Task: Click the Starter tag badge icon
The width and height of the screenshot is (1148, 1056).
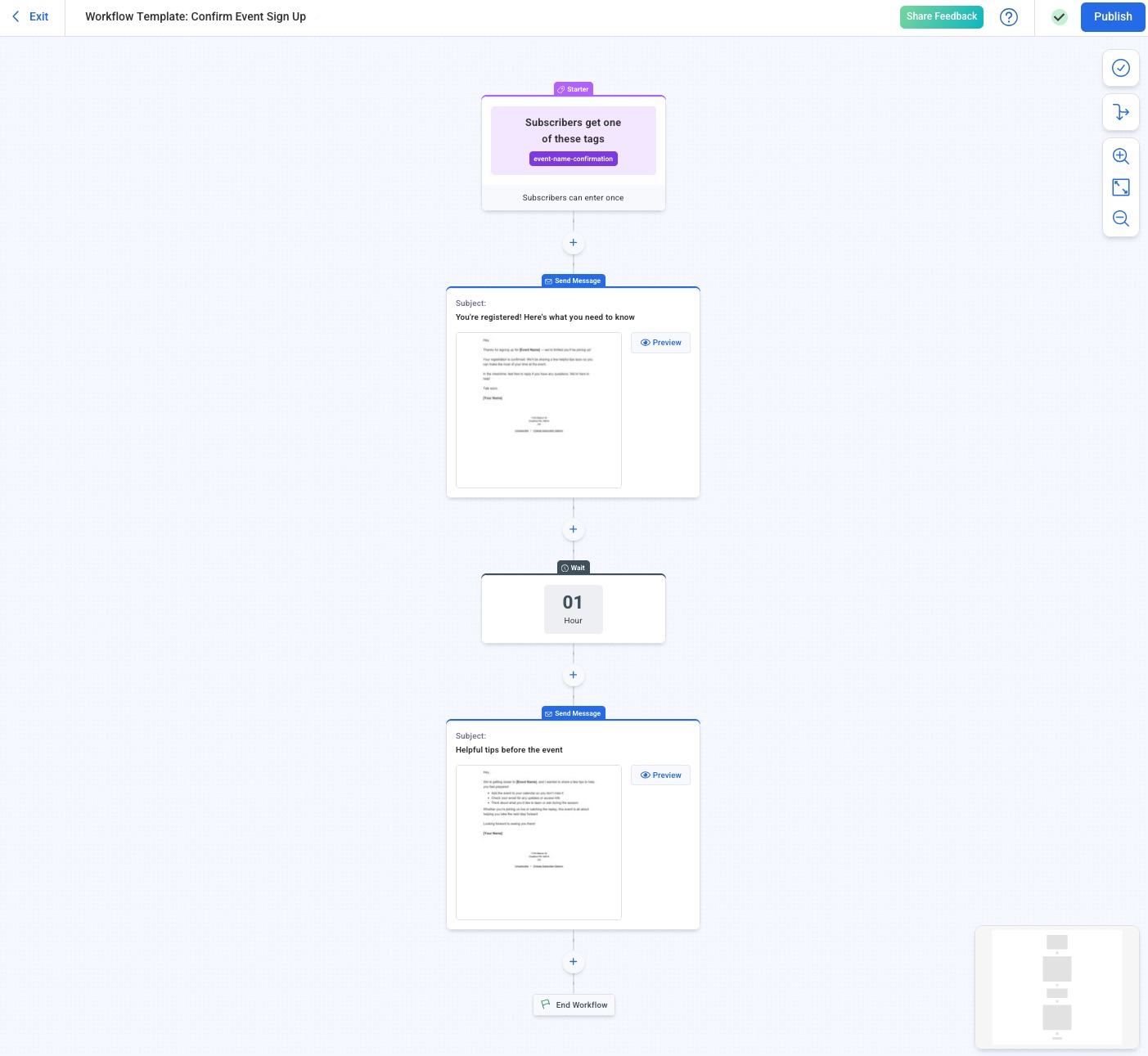Action: click(561, 89)
